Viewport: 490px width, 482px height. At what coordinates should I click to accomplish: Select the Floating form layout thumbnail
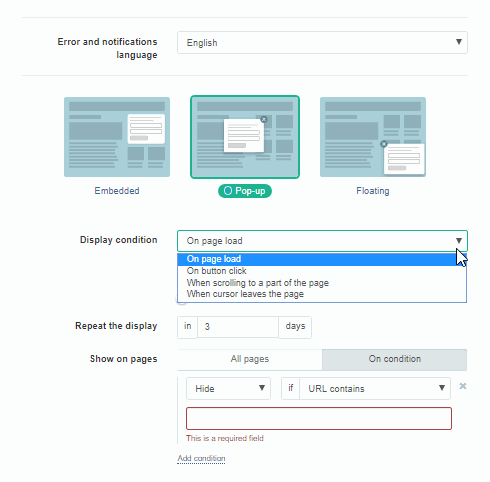373,137
